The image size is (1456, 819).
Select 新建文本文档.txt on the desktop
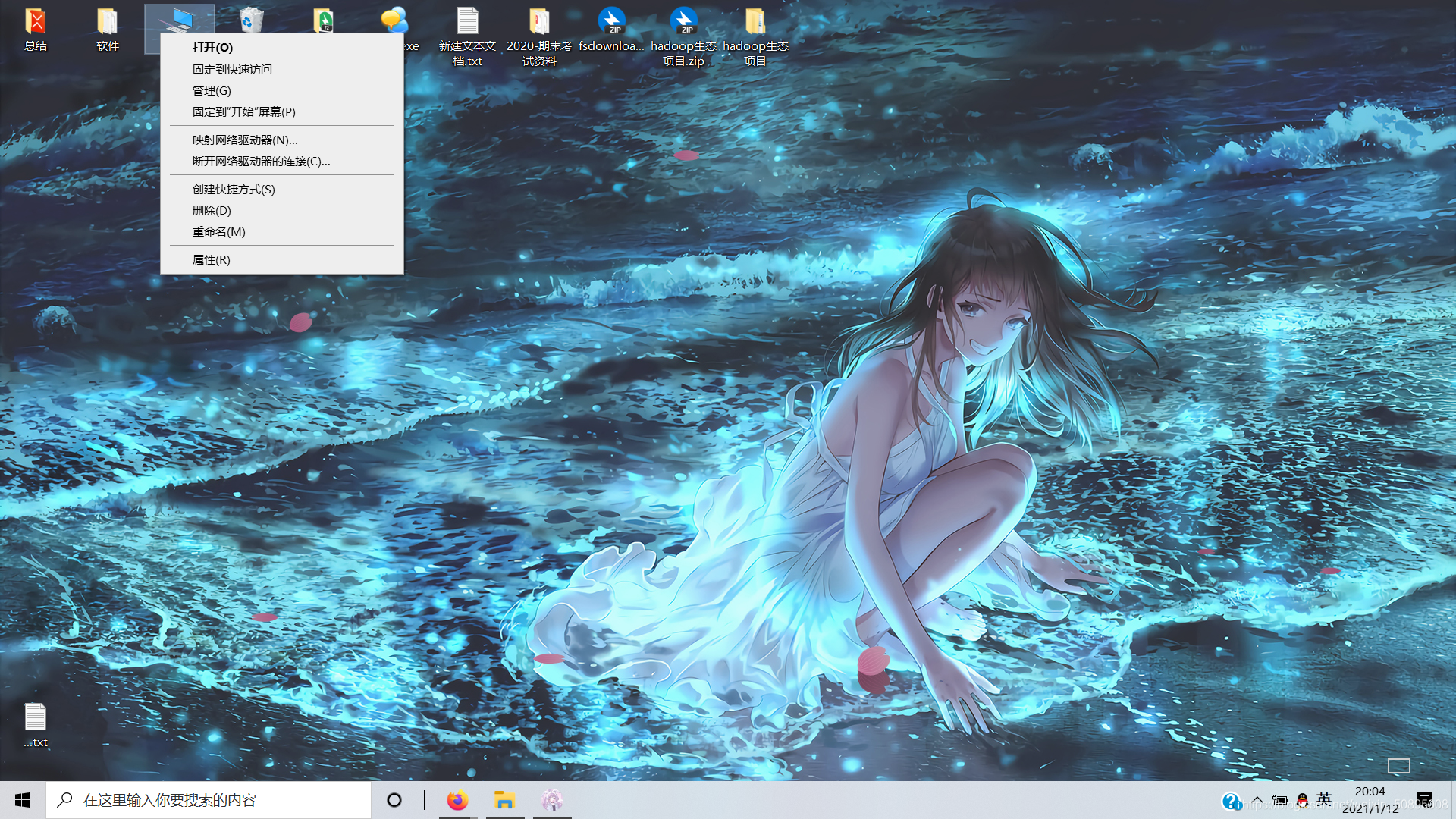pos(467,36)
